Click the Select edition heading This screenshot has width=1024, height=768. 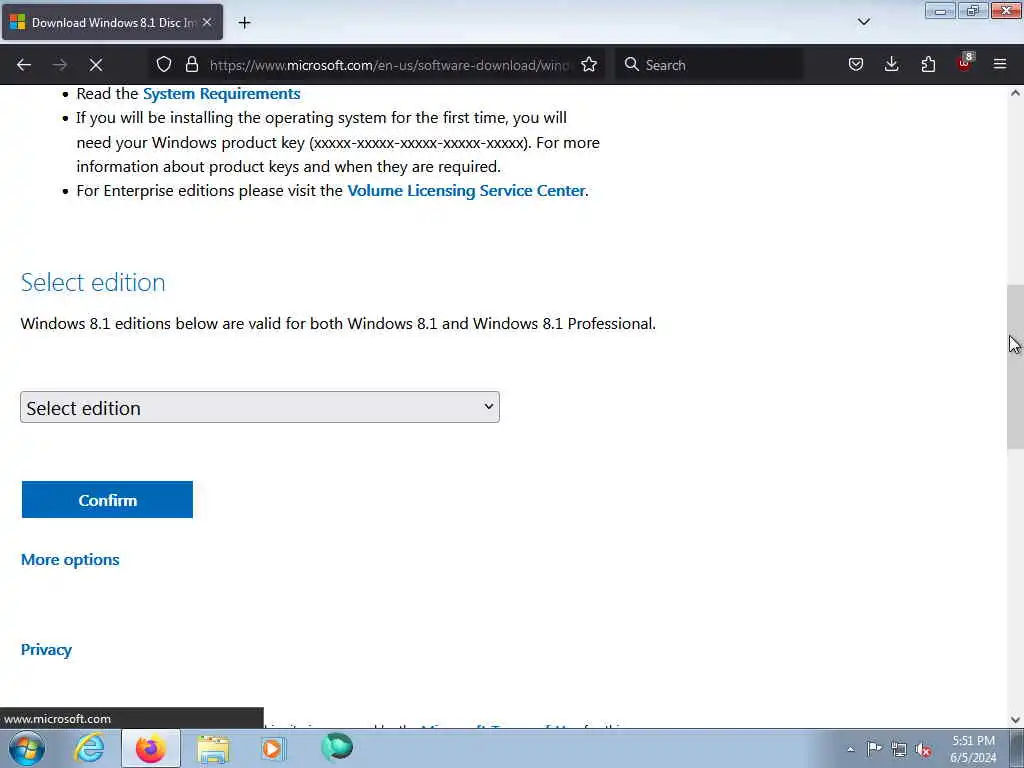point(93,283)
